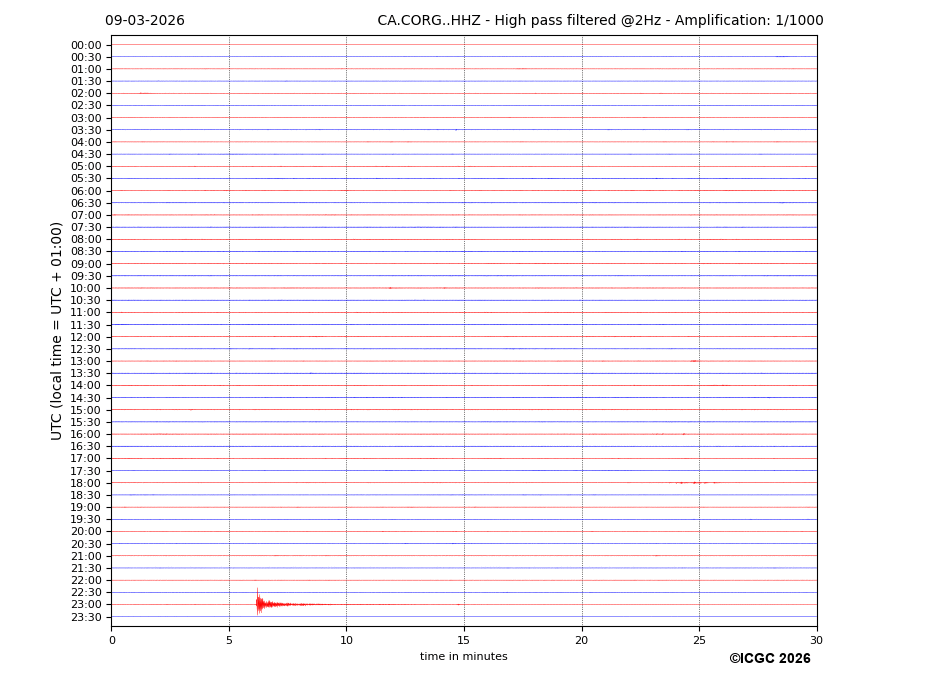Select the 00:00 time label

pos(86,45)
